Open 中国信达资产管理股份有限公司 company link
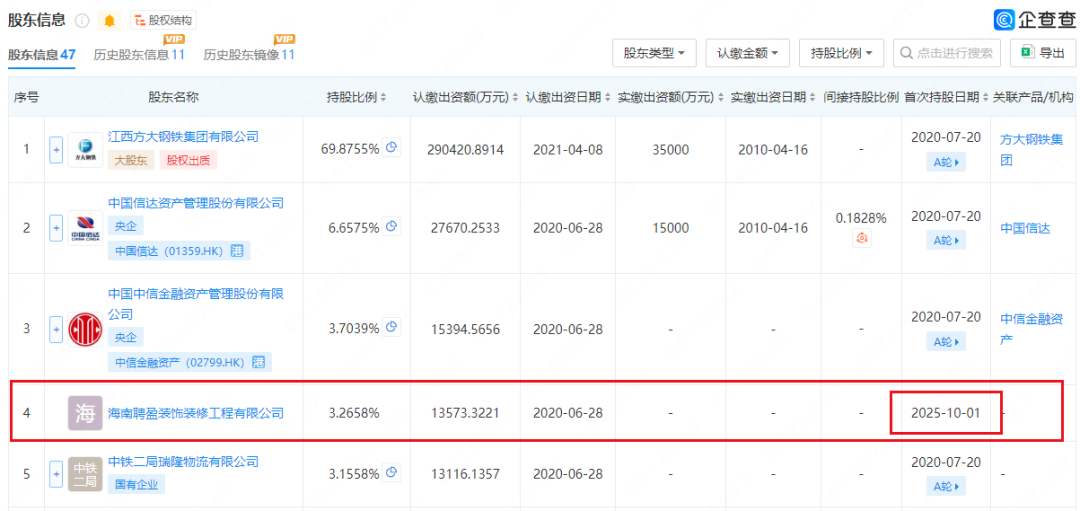 pyautogui.click(x=196, y=202)
